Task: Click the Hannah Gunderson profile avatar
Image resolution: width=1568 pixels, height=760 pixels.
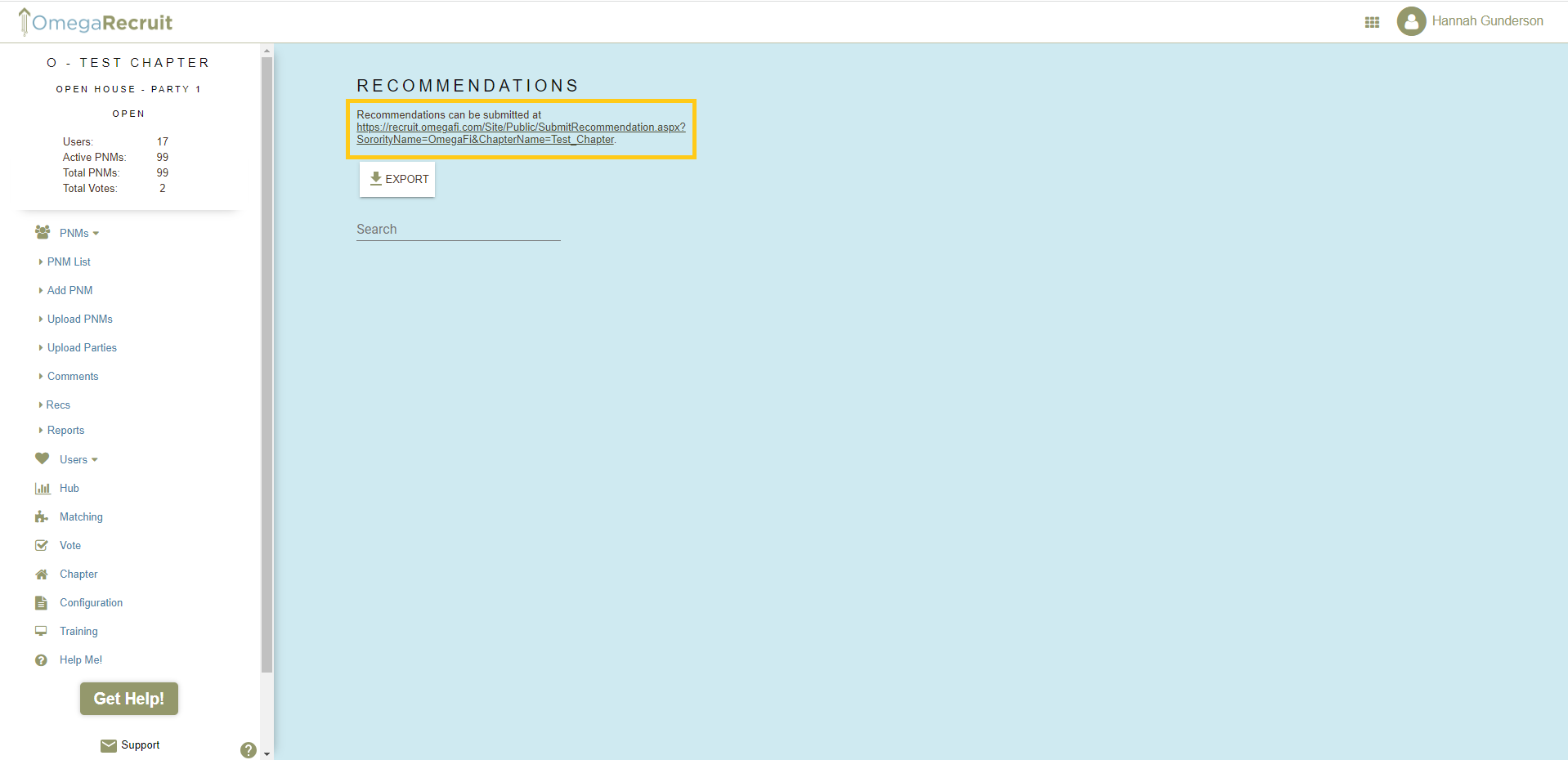Action: pyautogui.click(x=1412, y=21)
